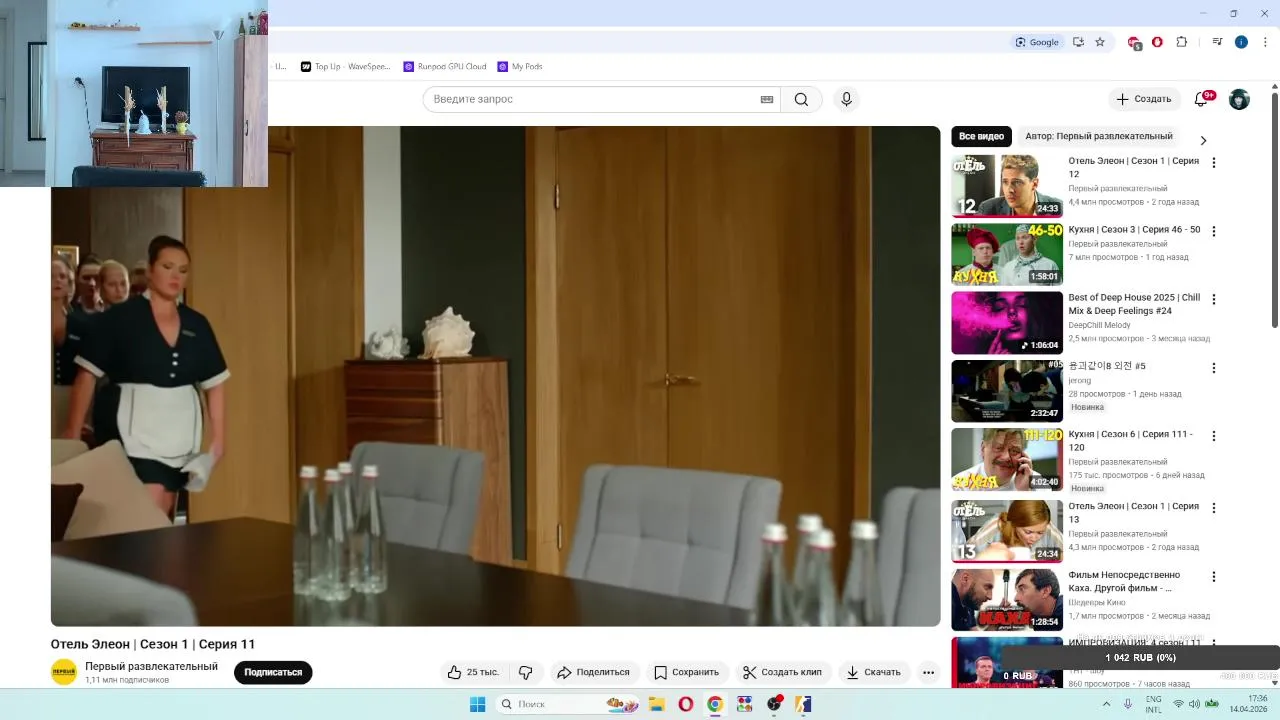Open Chrome profile icon
This screenshot has width=1280, height=720.
click(x=1241, y=42)
